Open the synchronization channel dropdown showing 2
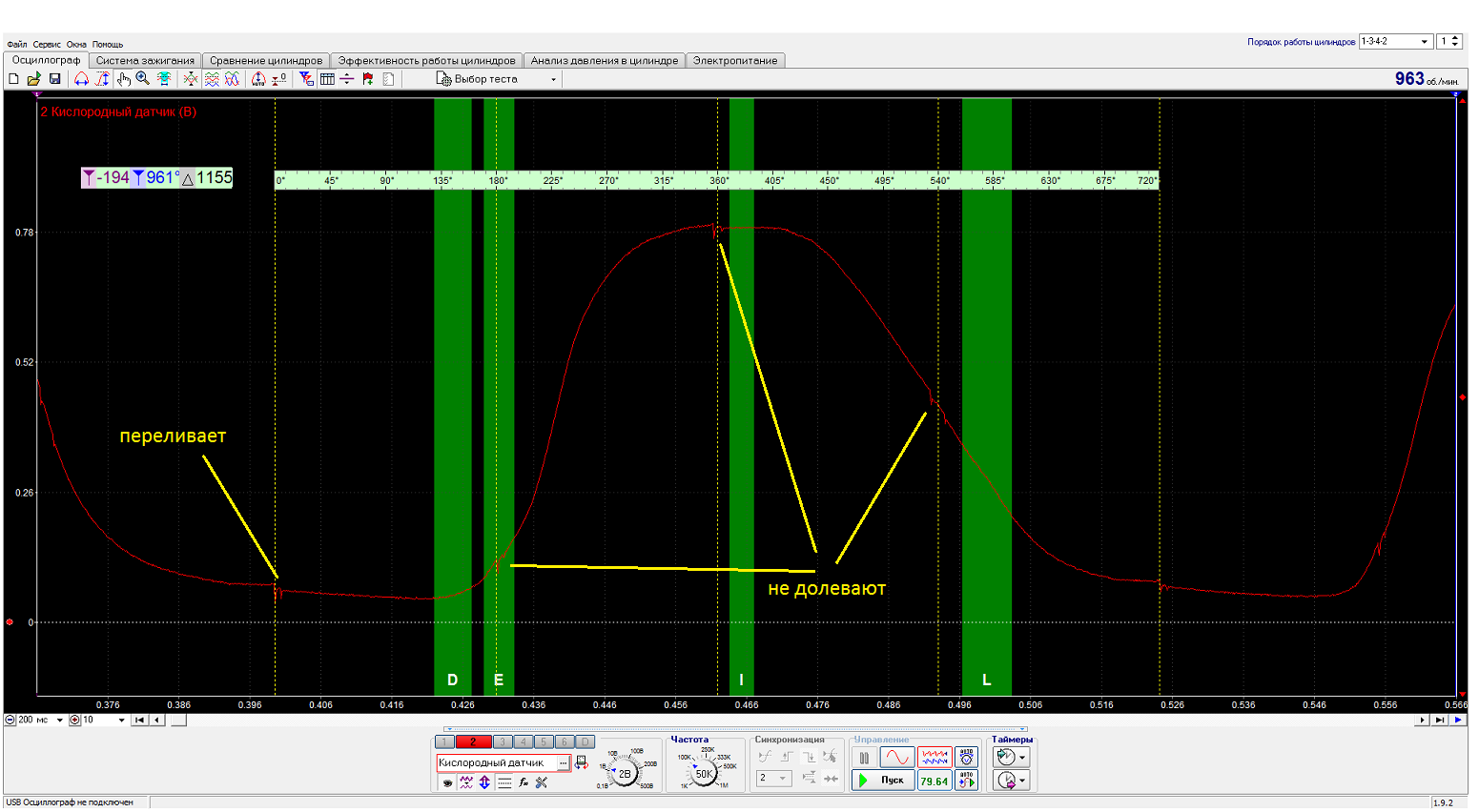The width and height of the screenshot is (1479, 812). (x=774, y=779)
